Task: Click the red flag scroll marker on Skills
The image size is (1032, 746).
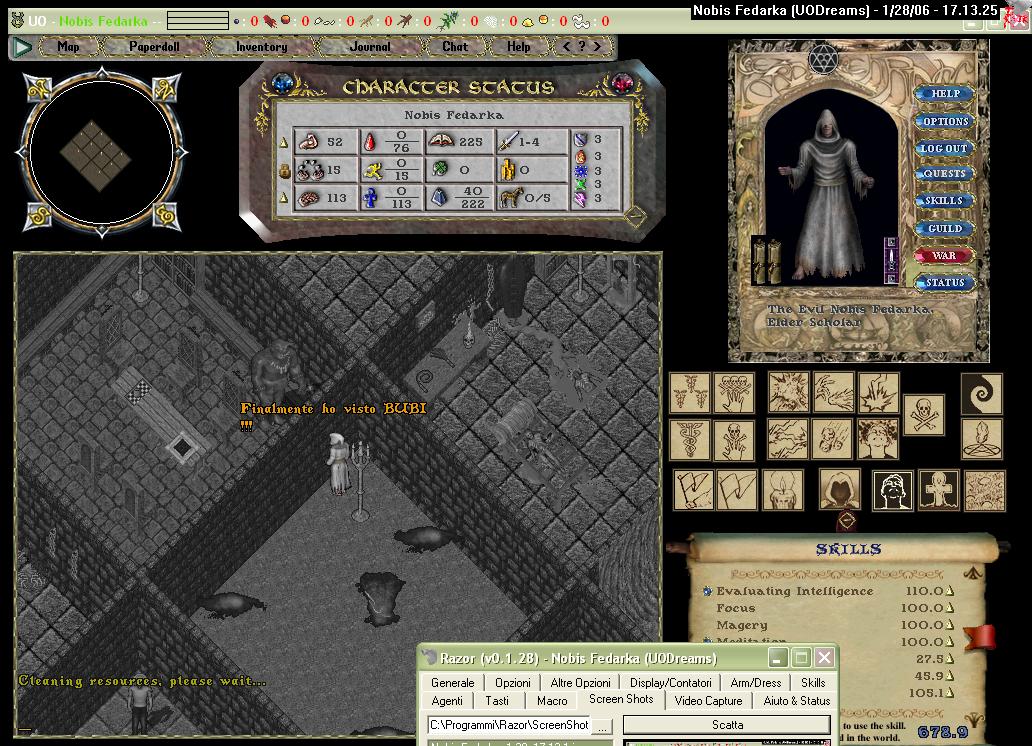Action: [x=980, y=637]
